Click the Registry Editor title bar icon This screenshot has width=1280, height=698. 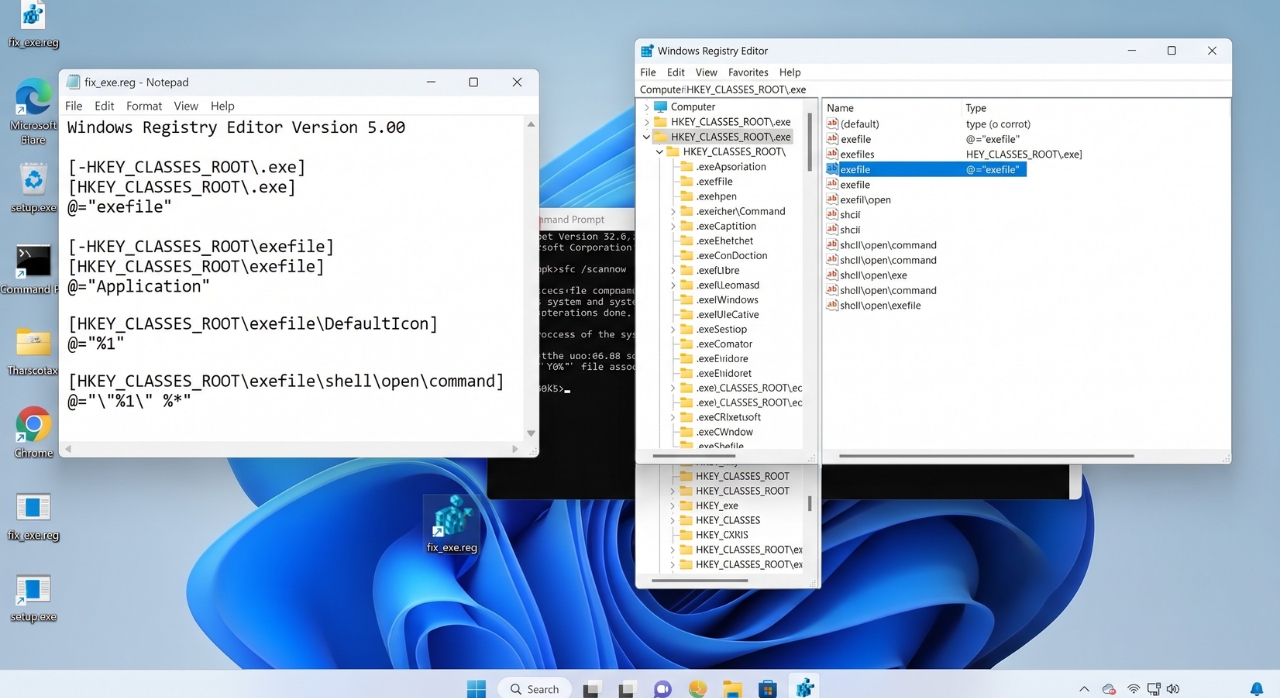tap(647, 51)
